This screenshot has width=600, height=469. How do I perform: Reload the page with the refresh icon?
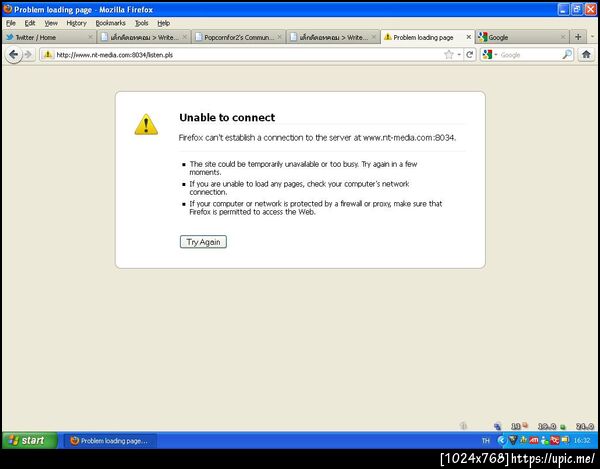pos(470,55)
